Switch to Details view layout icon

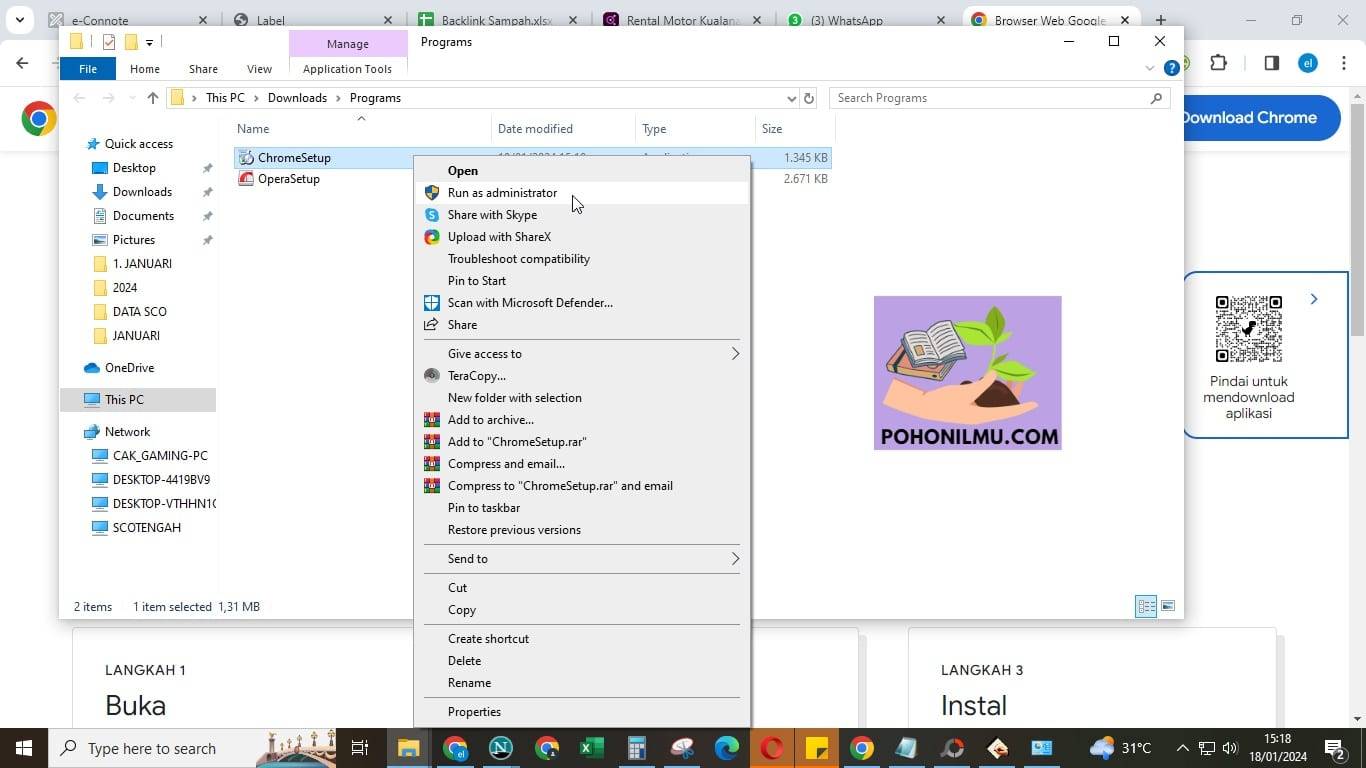point(1146,606)
